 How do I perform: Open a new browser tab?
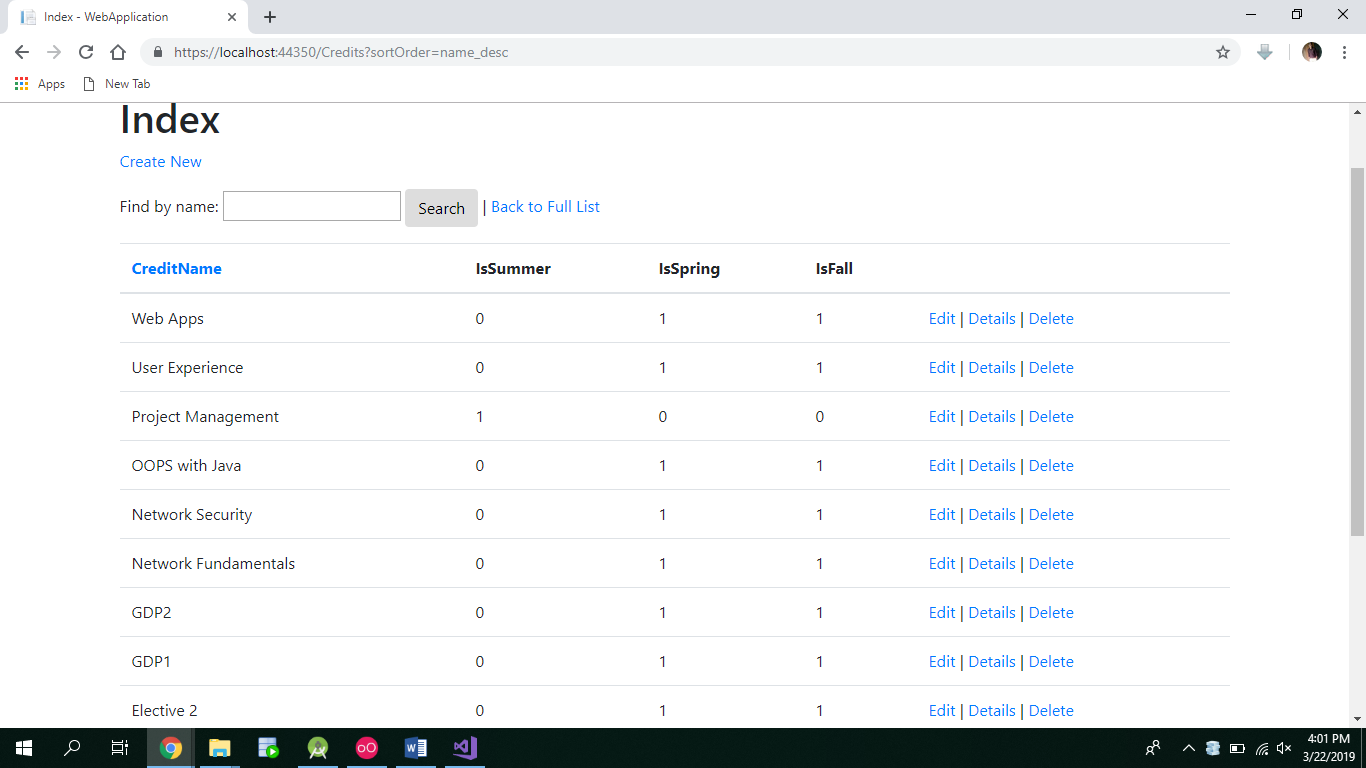tap(270, 17)
